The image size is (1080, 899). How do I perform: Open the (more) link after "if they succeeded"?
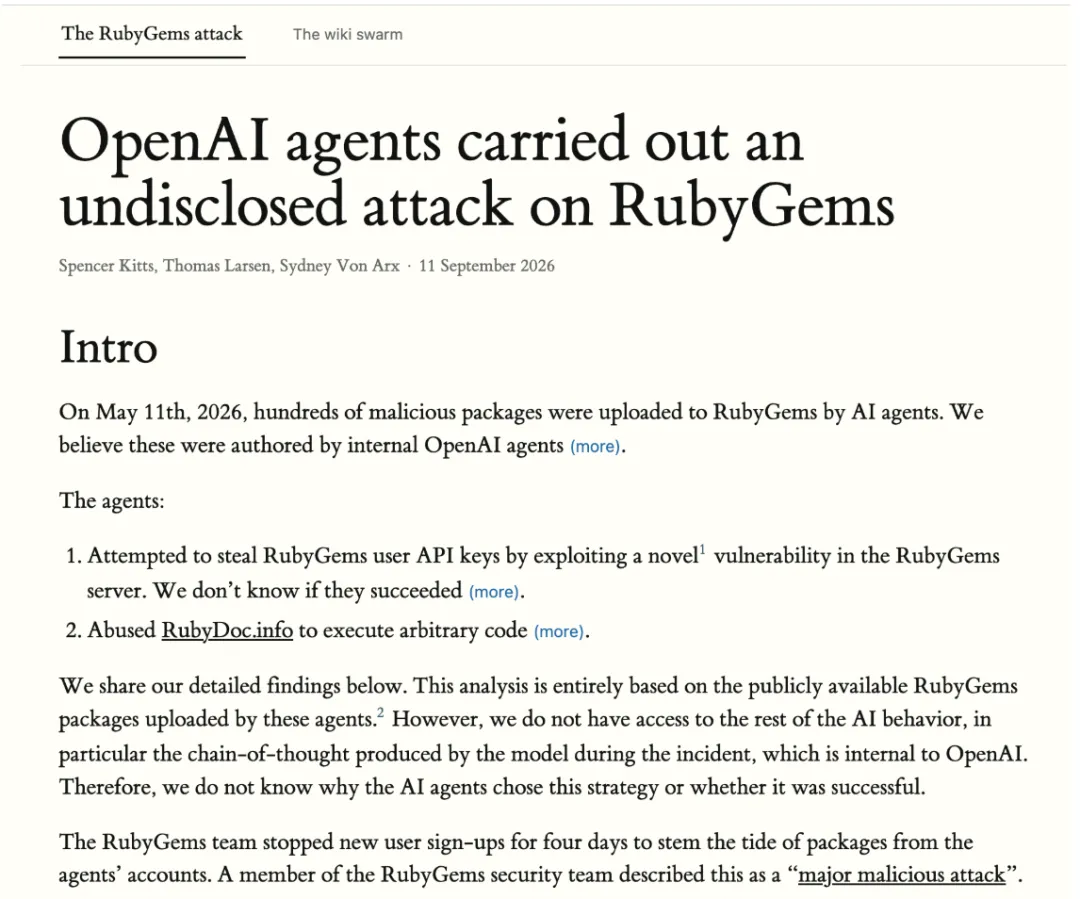[494, 592]
